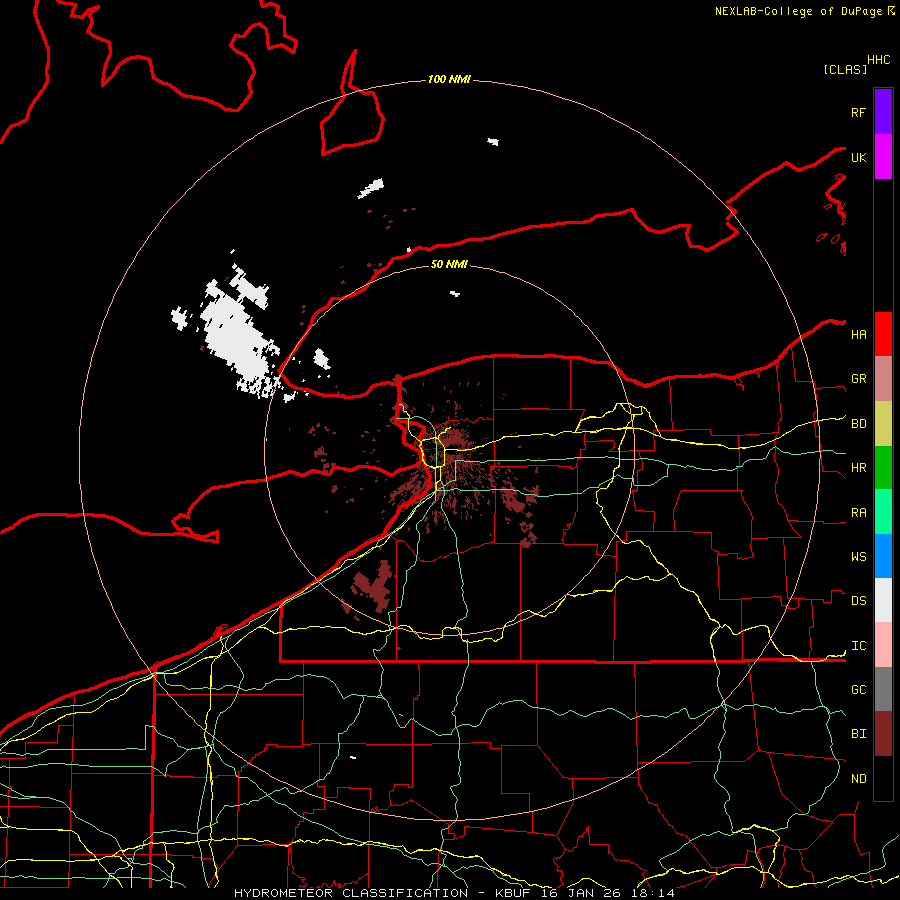Click the DS white color swatch
The image size is (900, 900).
click(883, 600)
